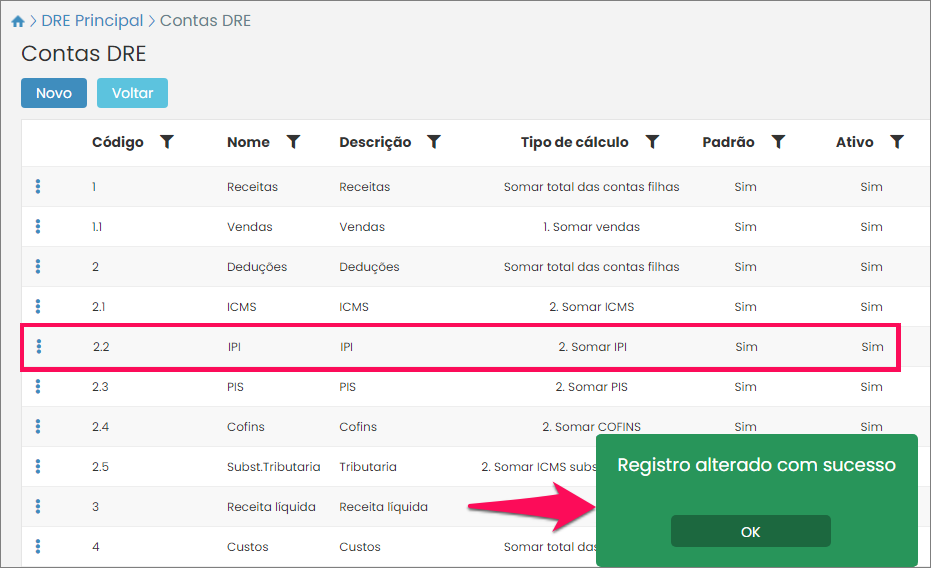Sort by the Código column header
Screen dimensions: 931x568
click(118, 142)
